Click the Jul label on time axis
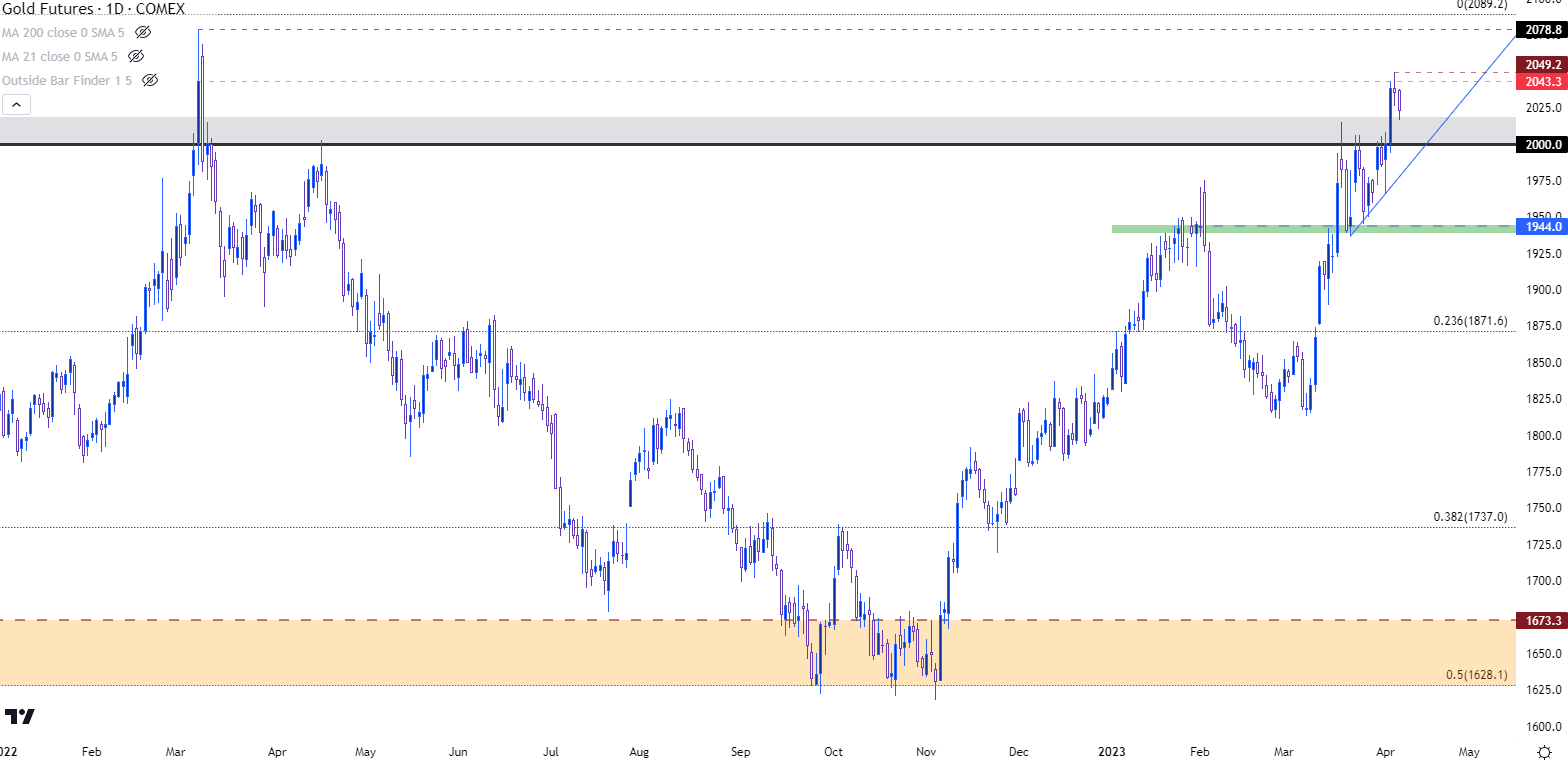 (x=550, y=751)
